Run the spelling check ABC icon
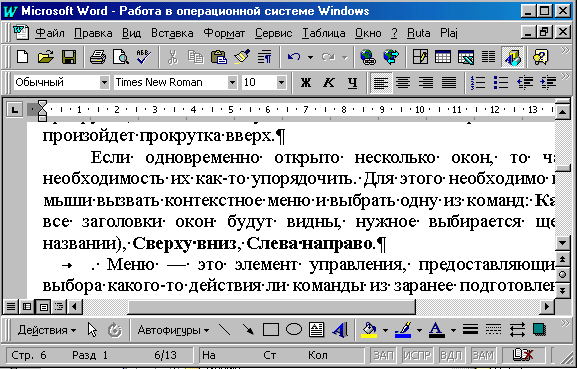Image resolution: width=577 pixels, height=369 pixels. [143, 57]
